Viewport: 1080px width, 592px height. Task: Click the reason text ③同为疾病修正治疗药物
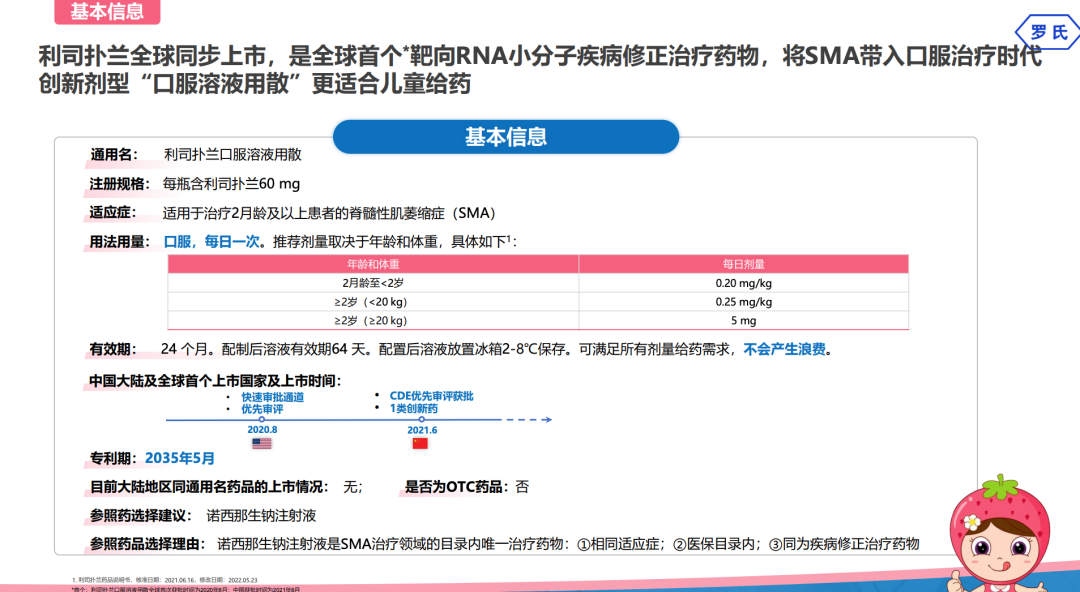(x=844, y=544)
